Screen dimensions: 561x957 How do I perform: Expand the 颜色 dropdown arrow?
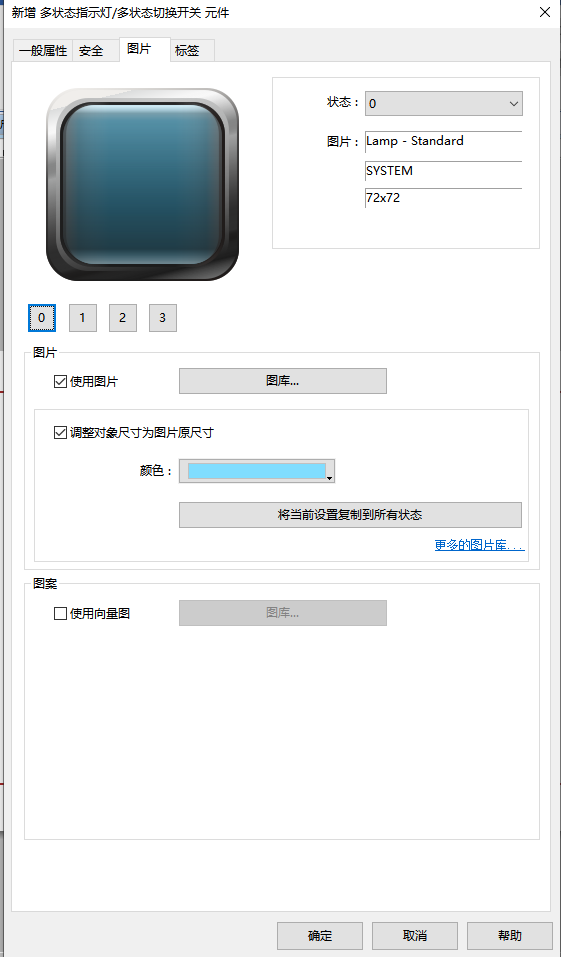click(330, 478)
